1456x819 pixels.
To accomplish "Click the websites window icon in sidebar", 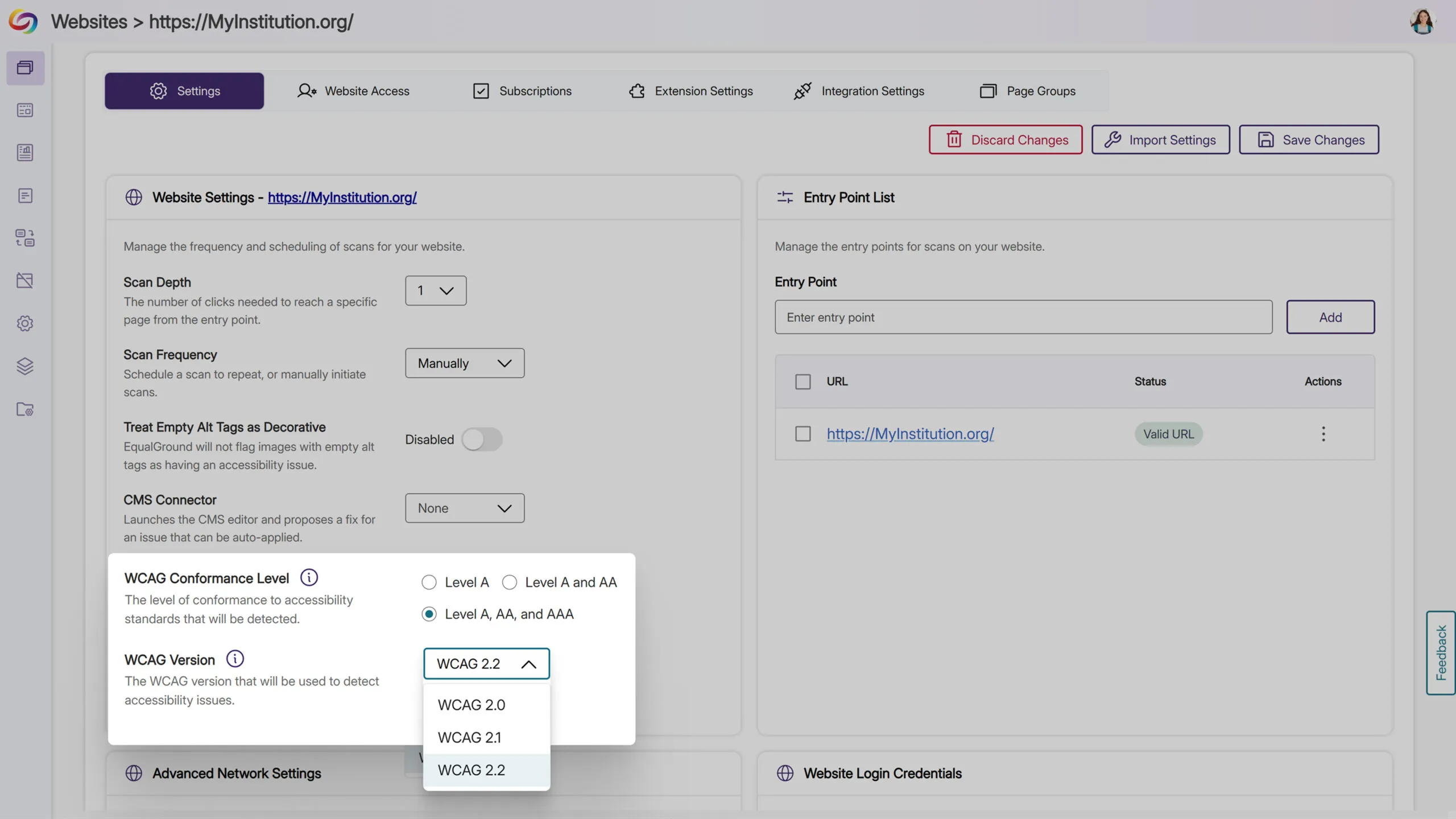I will click(25, 68).
